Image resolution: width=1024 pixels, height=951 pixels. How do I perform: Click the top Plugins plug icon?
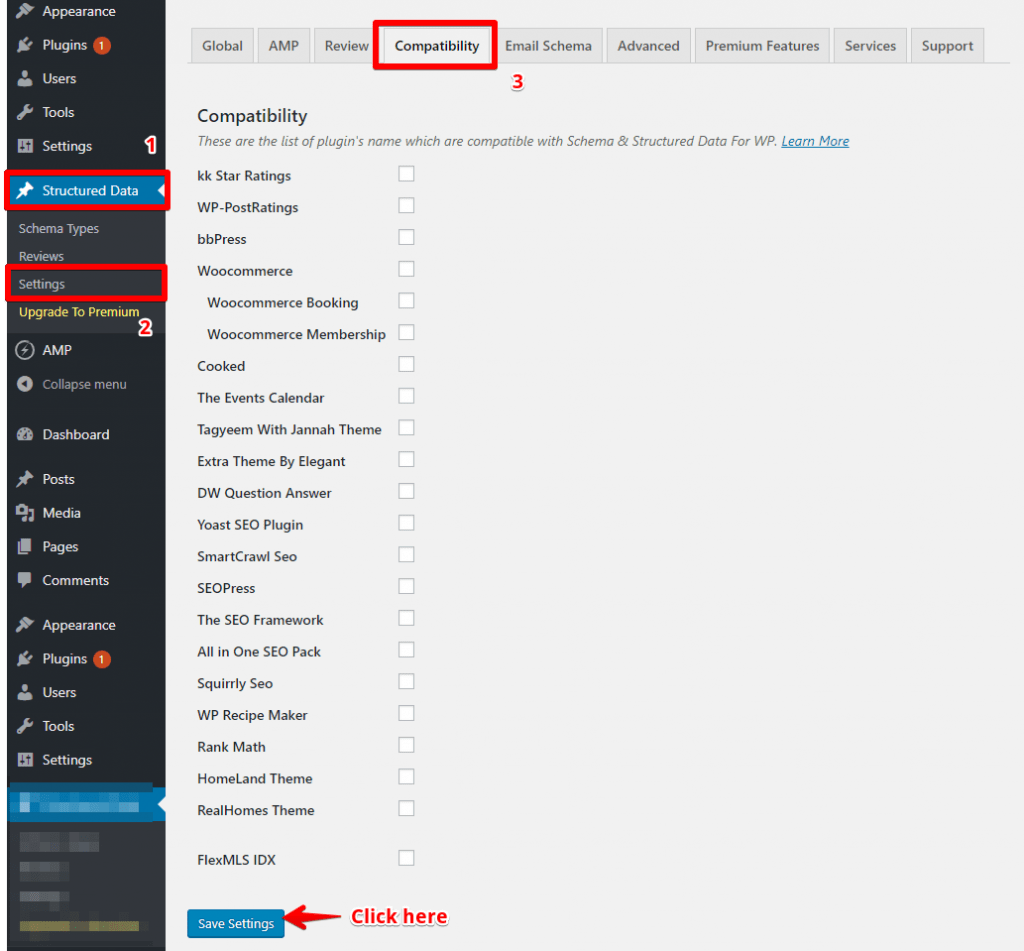[x=25, y=45]
